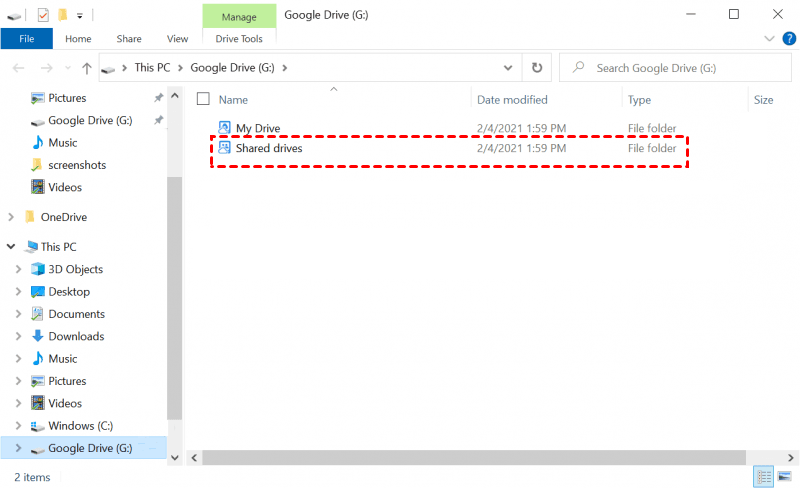Open the Recent locations dropdown arrow
This screenshot has width=800, height=488.
coord(68,68)
